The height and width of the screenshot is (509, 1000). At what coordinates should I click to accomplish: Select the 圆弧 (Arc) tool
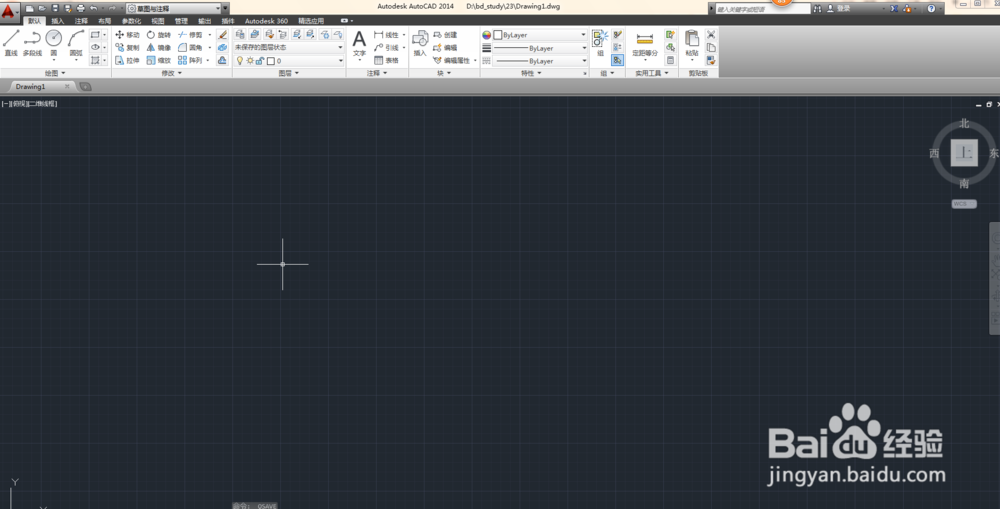click(76, 43)
